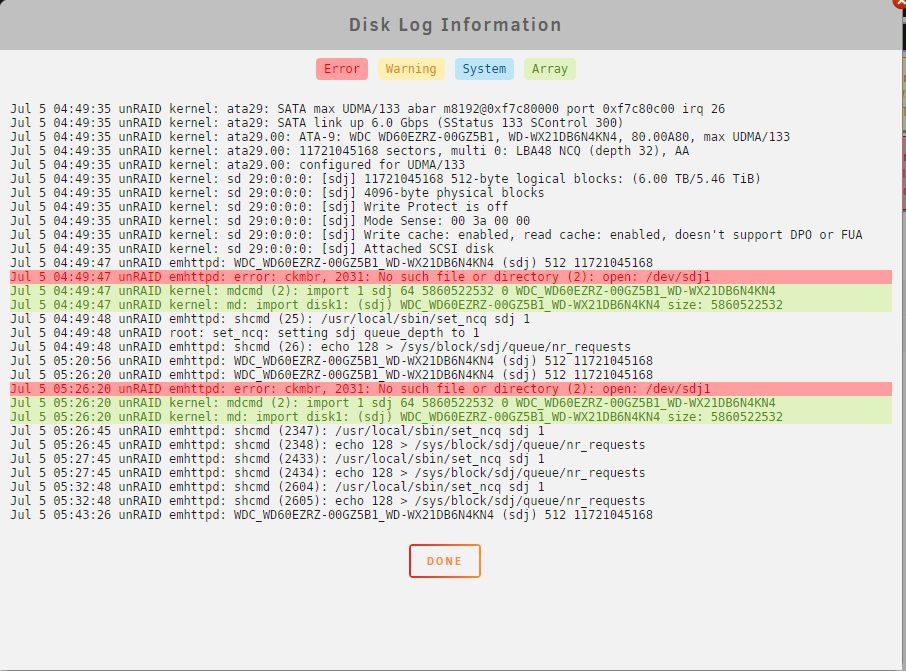The image size is (906, 671).
Task: Click the shcmd (2348) echo 128 line
Action: [328, 445]
